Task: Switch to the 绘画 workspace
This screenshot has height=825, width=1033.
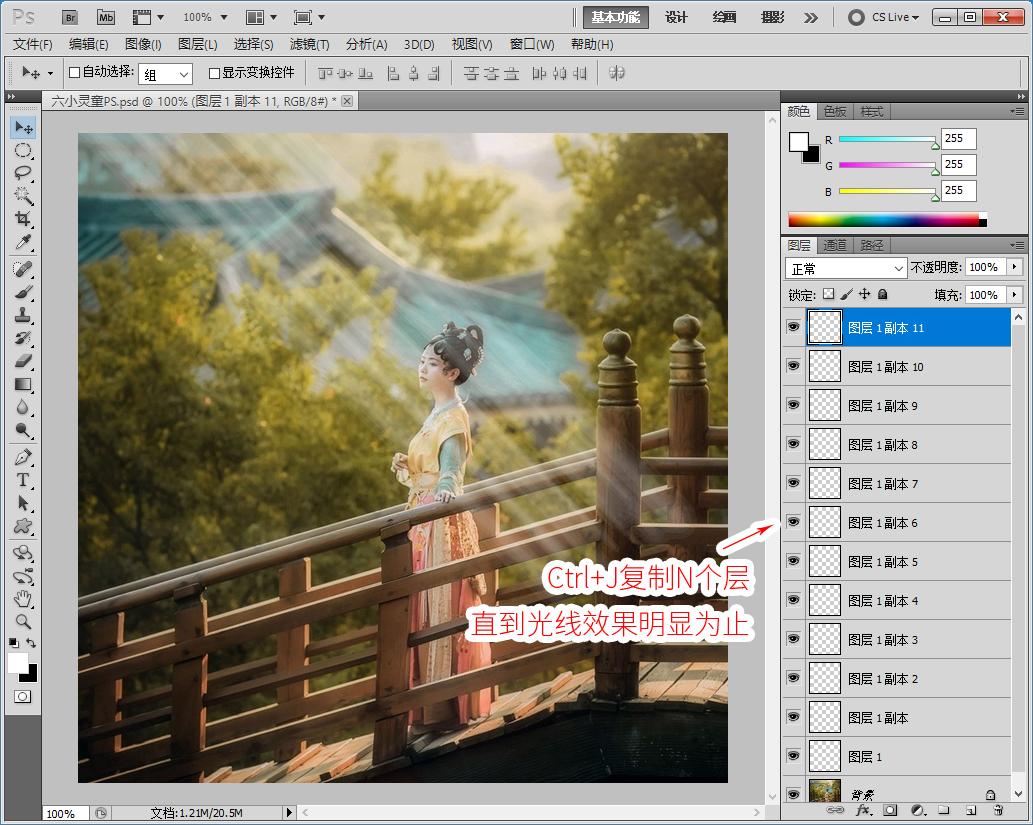Action: [x=724, y=18]
